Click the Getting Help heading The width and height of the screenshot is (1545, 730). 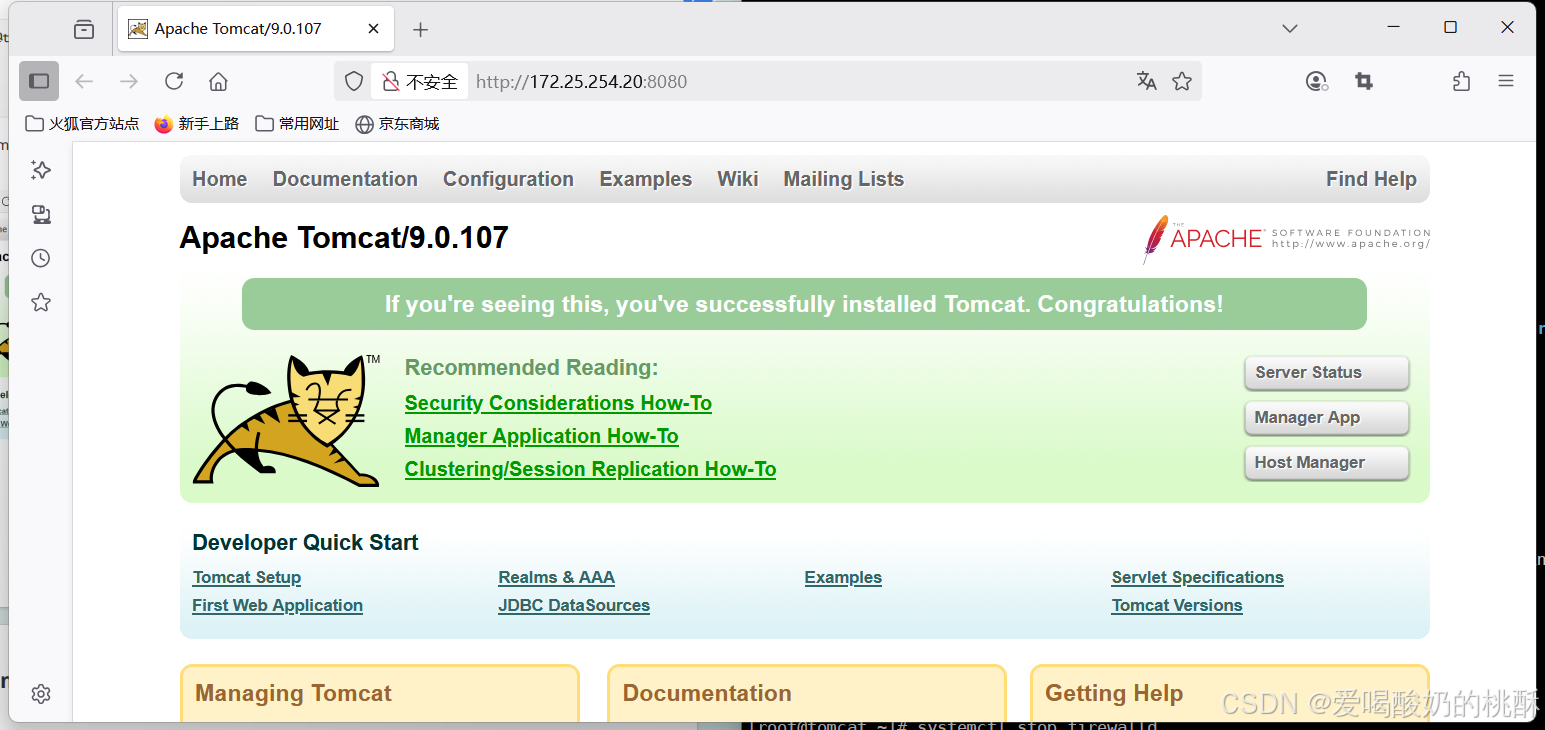(x=1114, y=693)
